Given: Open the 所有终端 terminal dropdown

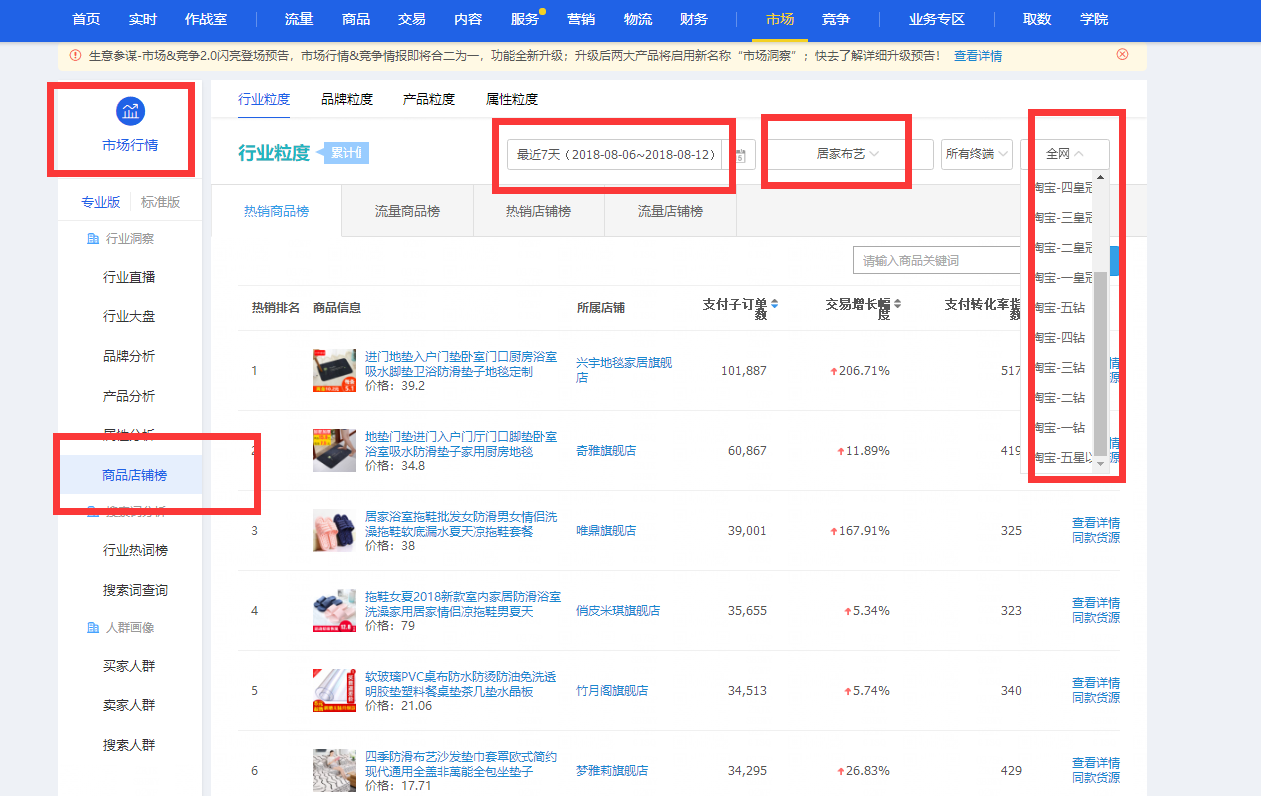Looking at the screenshot, I should pos(977,154).
